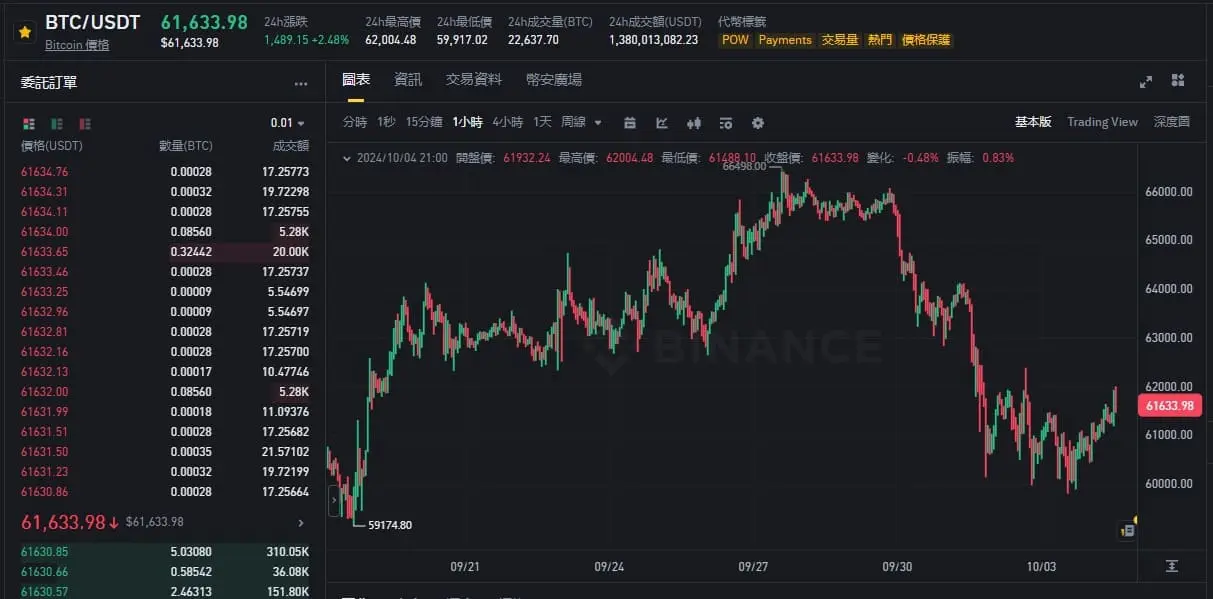The image size is (1213, 599).
Task: Select sell order at price 61632.13
Action: click(165, 372)
